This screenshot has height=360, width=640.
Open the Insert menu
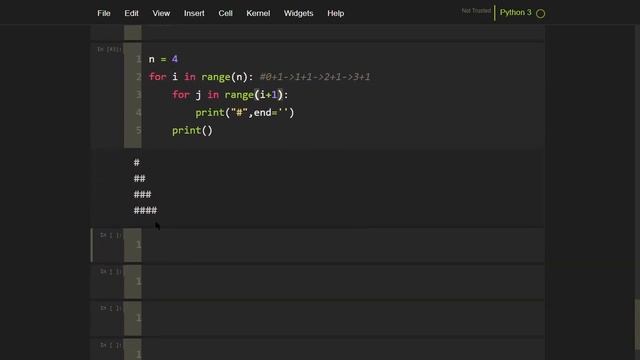[x=194, y=13]
